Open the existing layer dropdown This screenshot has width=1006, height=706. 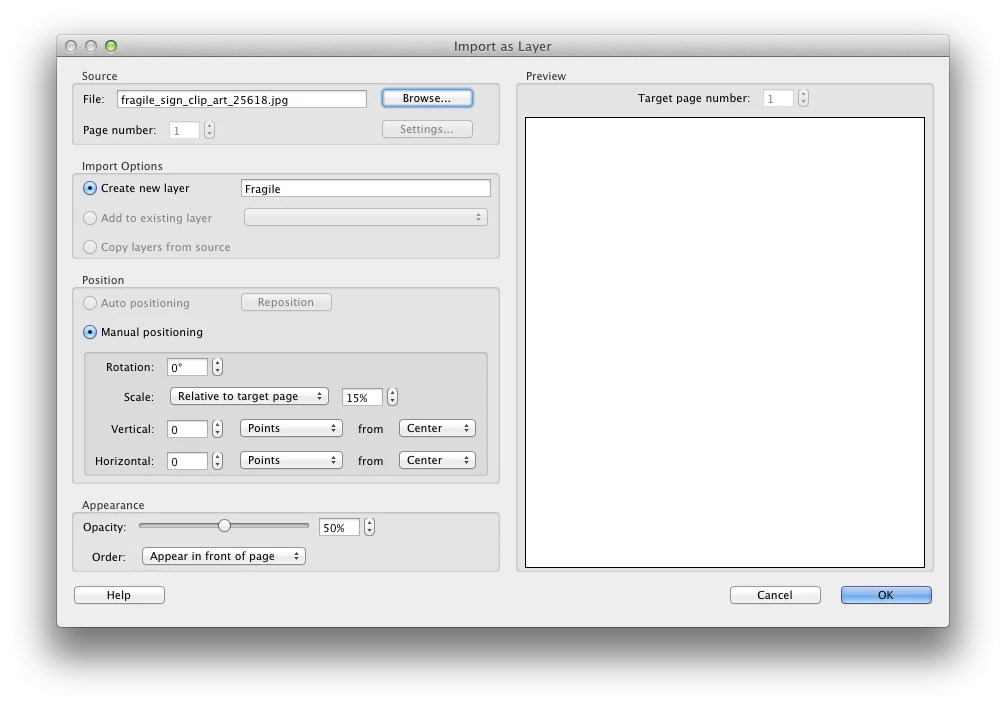coord(366,218)
